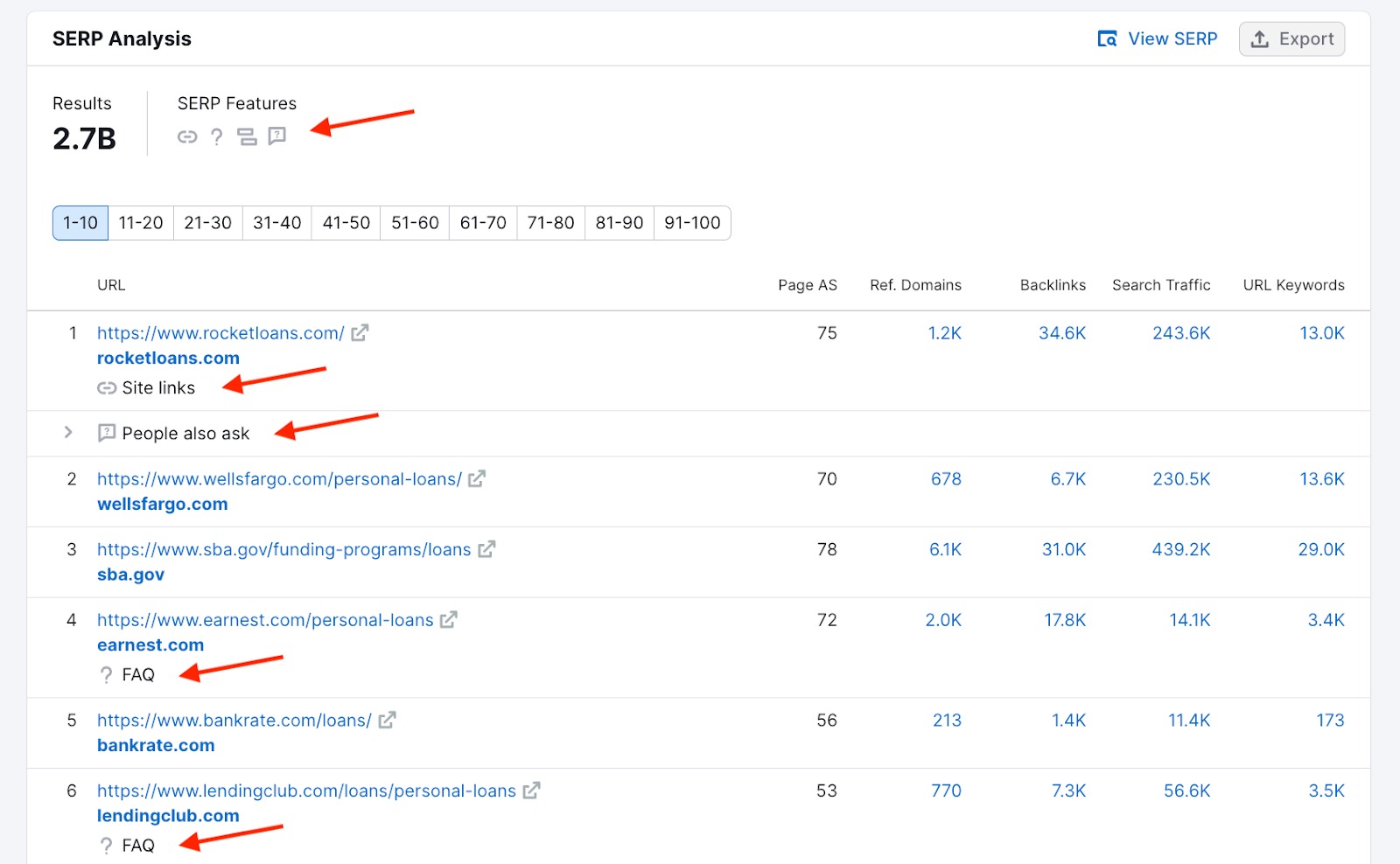
Task: Click lendingclub Search Traffic value 56.6K
Action: [x=1187, y=791]
